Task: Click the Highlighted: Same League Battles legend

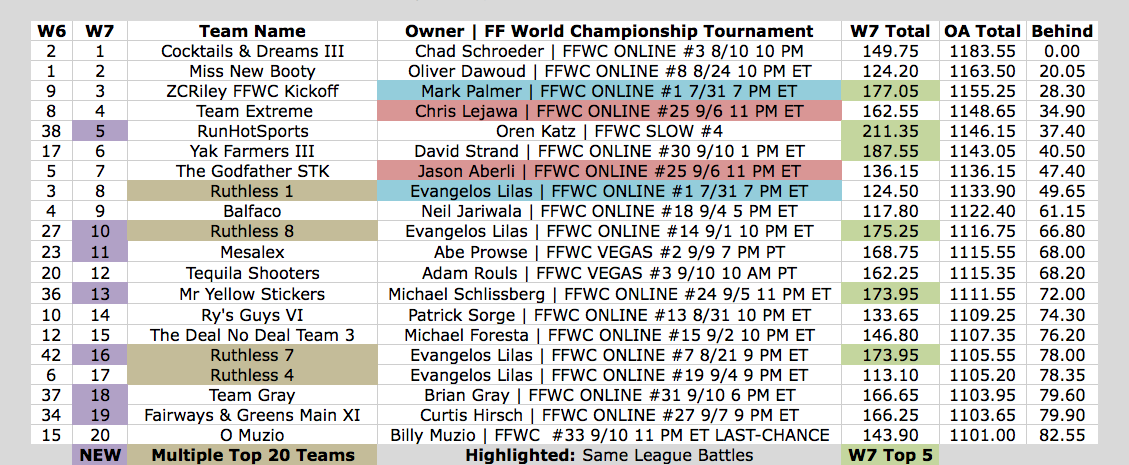Action: 609,455
